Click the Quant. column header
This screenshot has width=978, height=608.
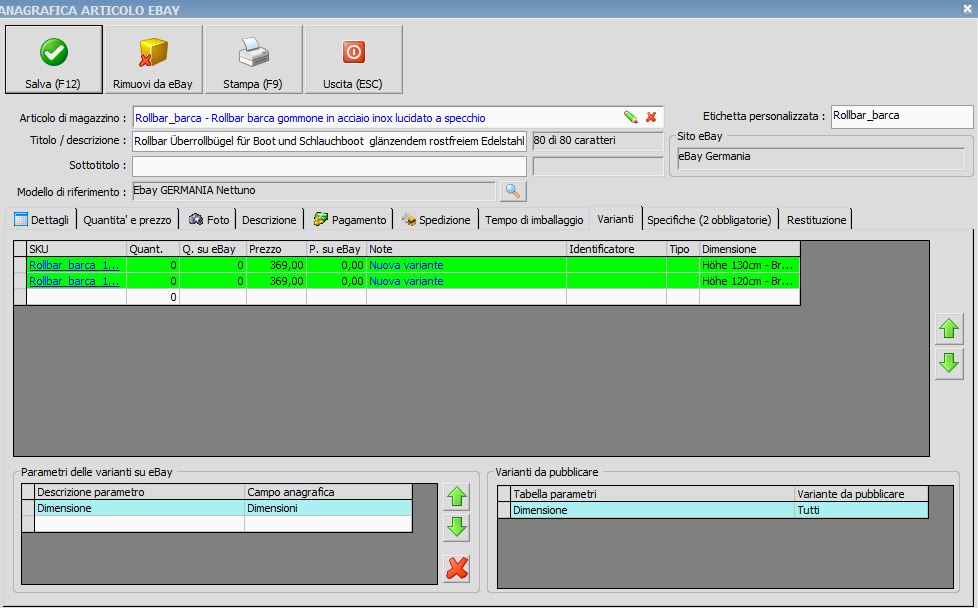(153, 249)
